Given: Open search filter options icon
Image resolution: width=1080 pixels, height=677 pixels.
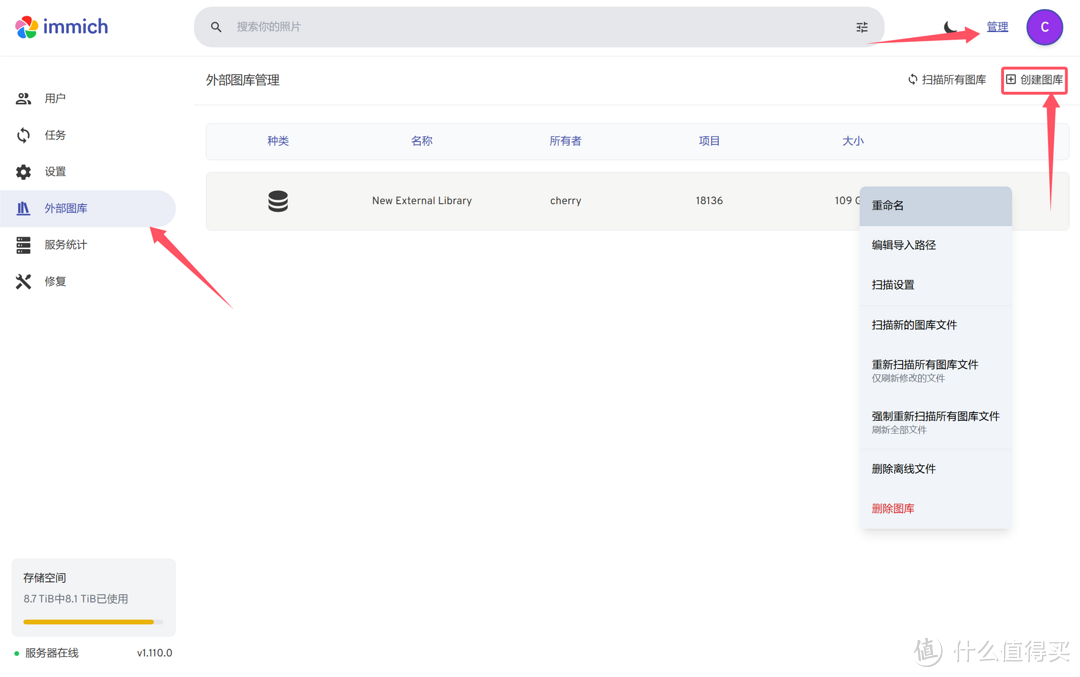Looking at the screenshot, I should click(861, 27).
